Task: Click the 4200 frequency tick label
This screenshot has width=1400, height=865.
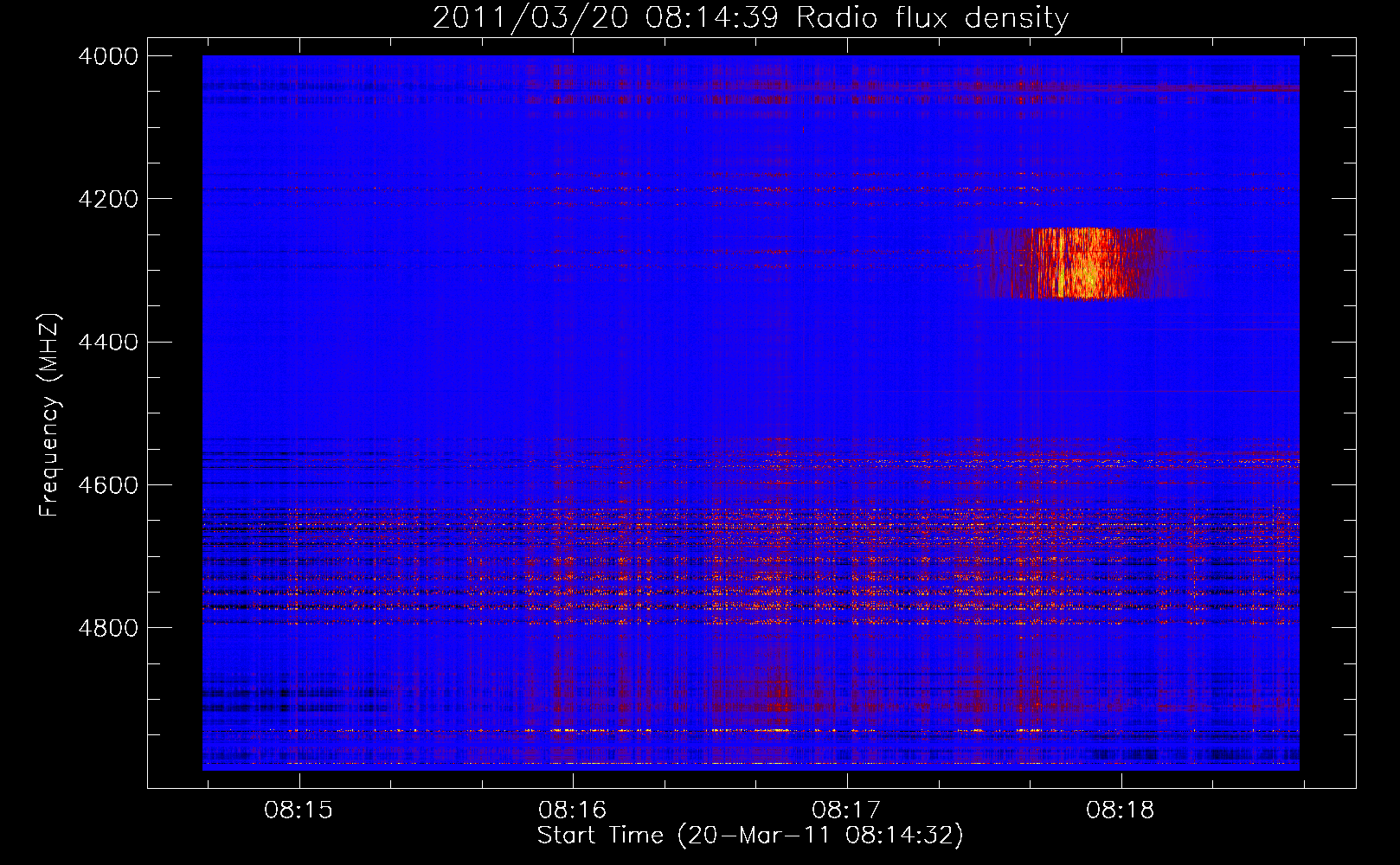Action: pos(108,199)
